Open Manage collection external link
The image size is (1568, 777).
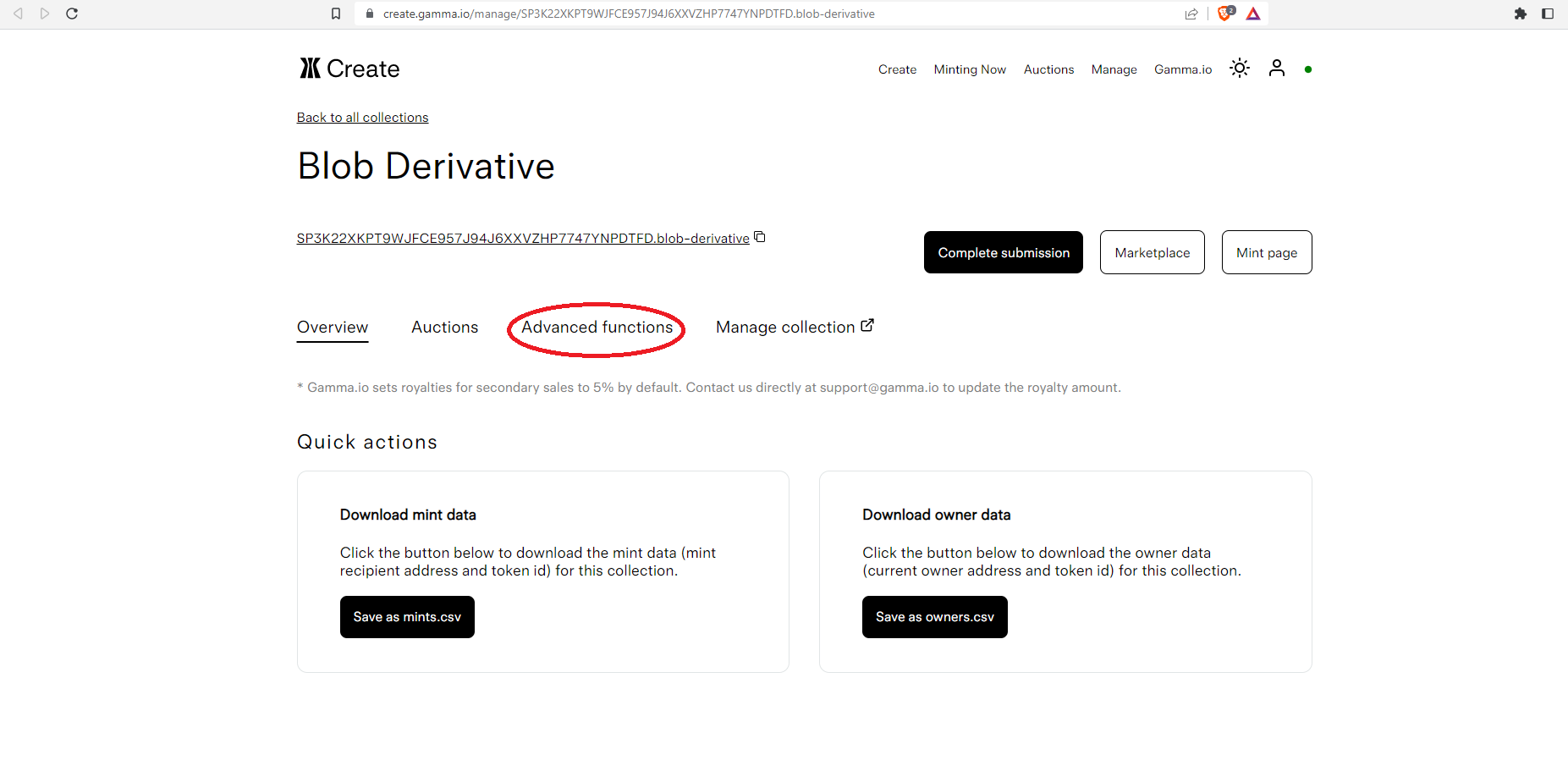(795, 328)
